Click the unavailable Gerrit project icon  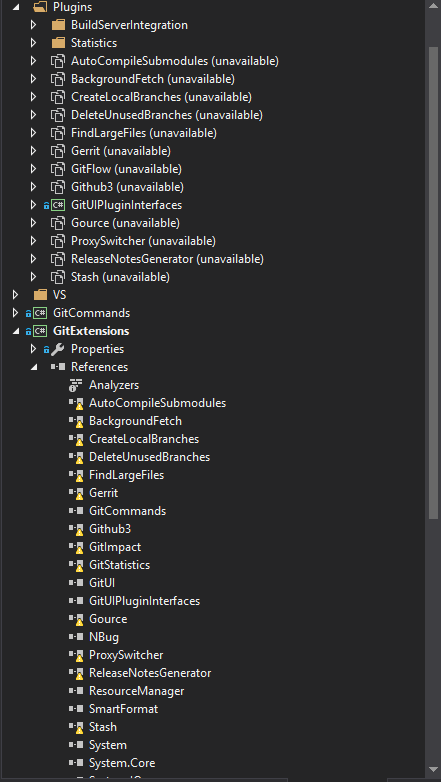58,151
